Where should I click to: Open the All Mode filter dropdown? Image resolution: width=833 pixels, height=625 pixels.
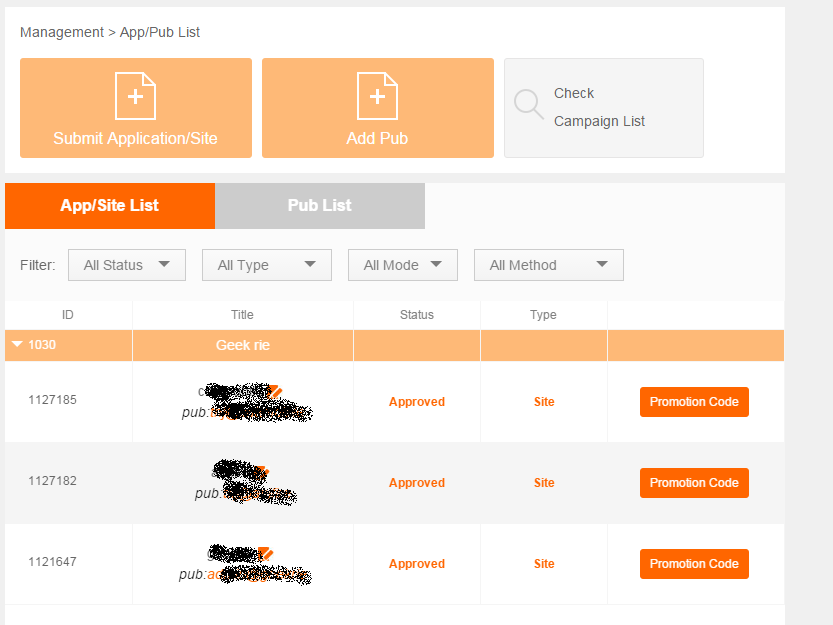tap(402, 265)
